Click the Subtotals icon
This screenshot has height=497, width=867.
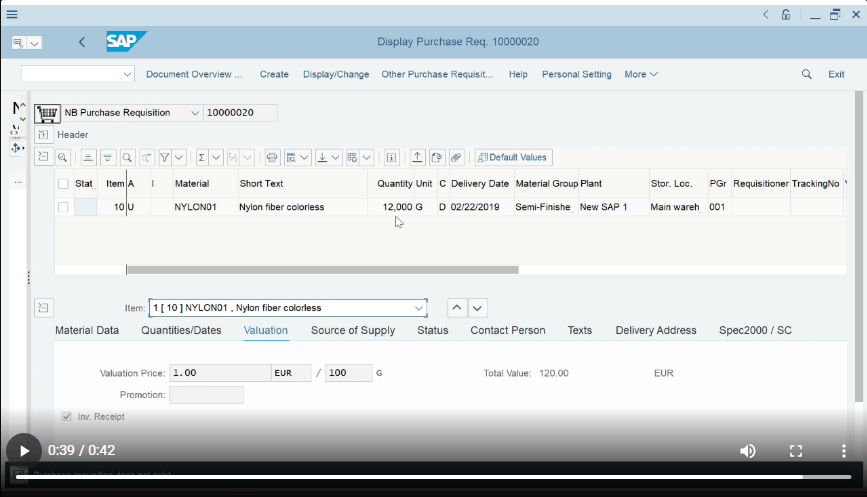tap(233, 158)
